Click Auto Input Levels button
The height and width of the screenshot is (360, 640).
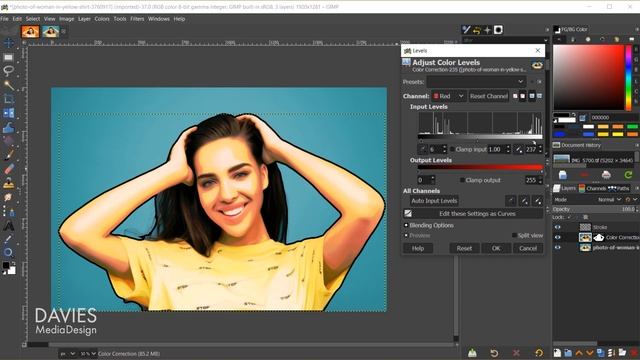tap(434, 201)
